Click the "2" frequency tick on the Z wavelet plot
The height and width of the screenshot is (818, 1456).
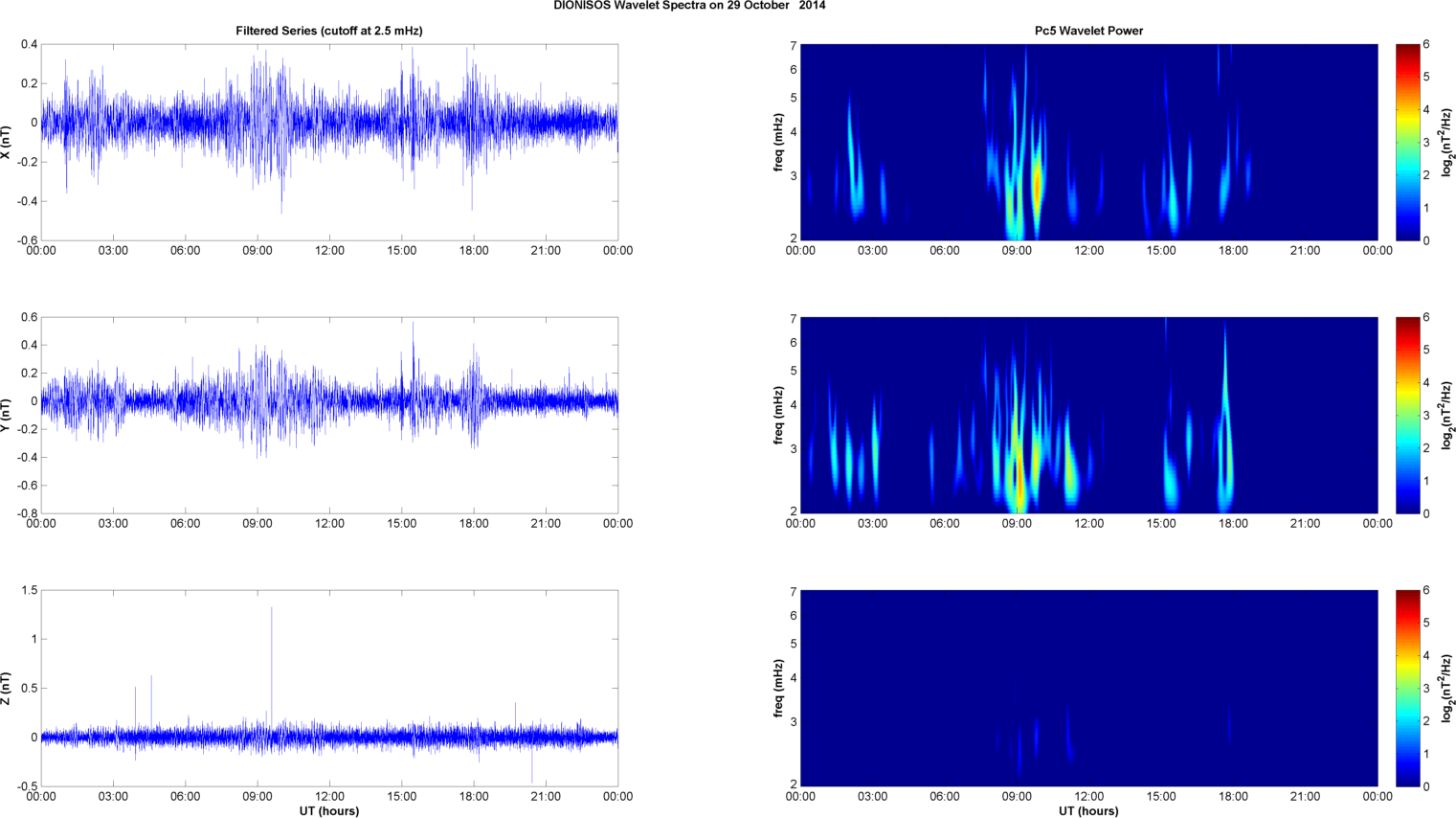(x=794, y=784)
